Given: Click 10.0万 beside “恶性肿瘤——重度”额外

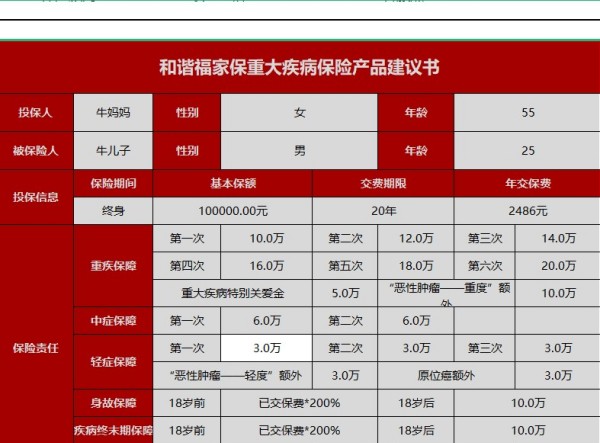Looking at the screenshot, I should (x=558, y=293).
